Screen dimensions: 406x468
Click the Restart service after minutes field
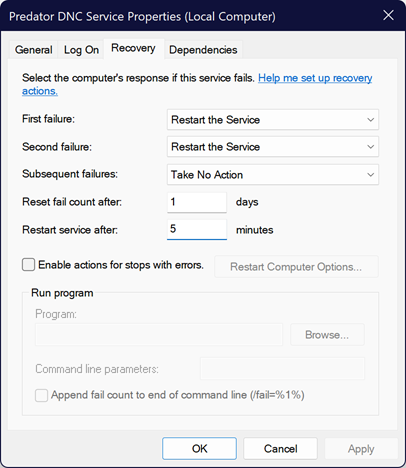[197, 229]
